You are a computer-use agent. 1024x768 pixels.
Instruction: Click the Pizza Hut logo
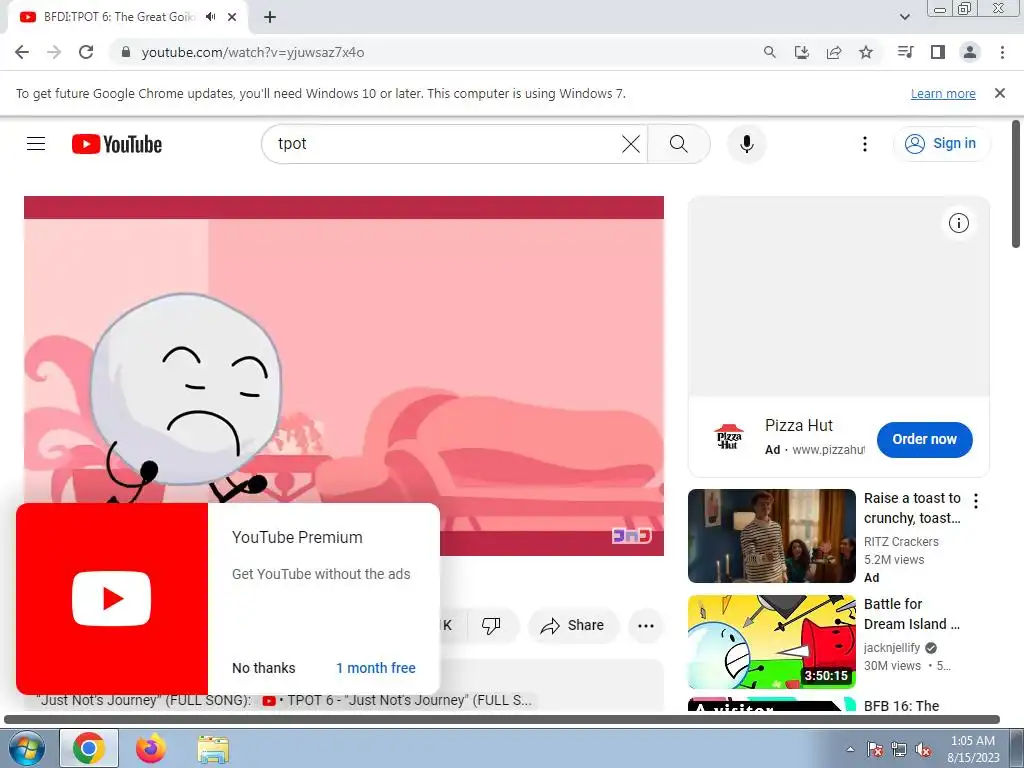(728, 437)
